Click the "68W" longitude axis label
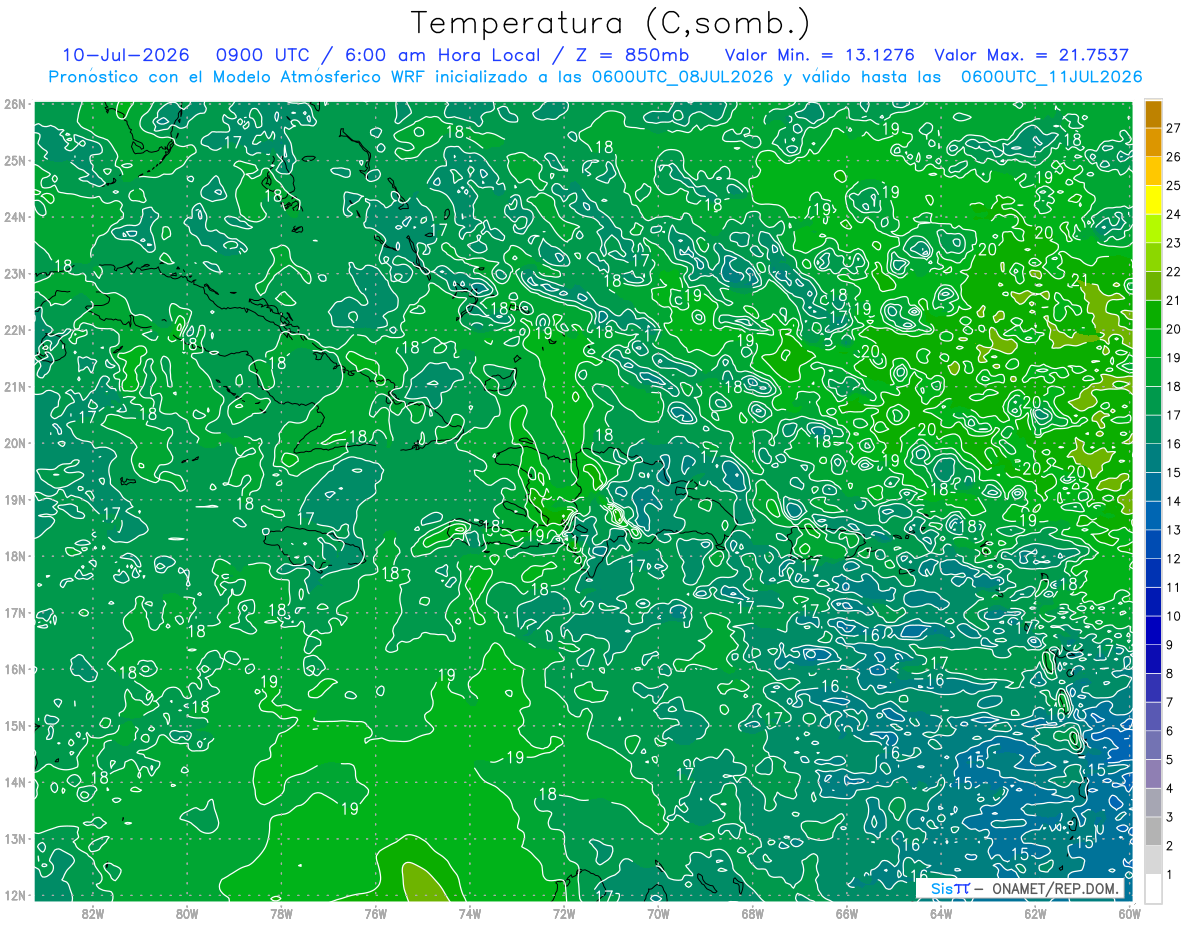1200x927 pixels. [x=752, y=913]
